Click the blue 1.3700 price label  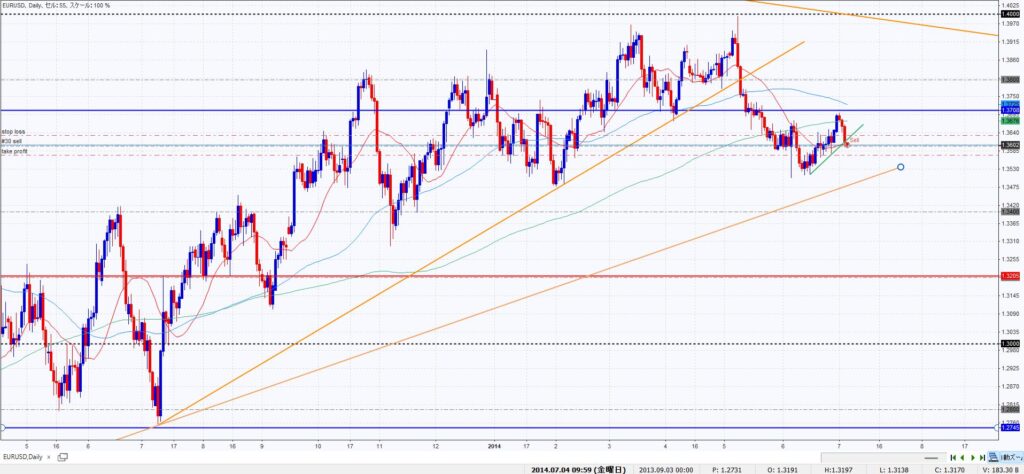coord(1010,110)
